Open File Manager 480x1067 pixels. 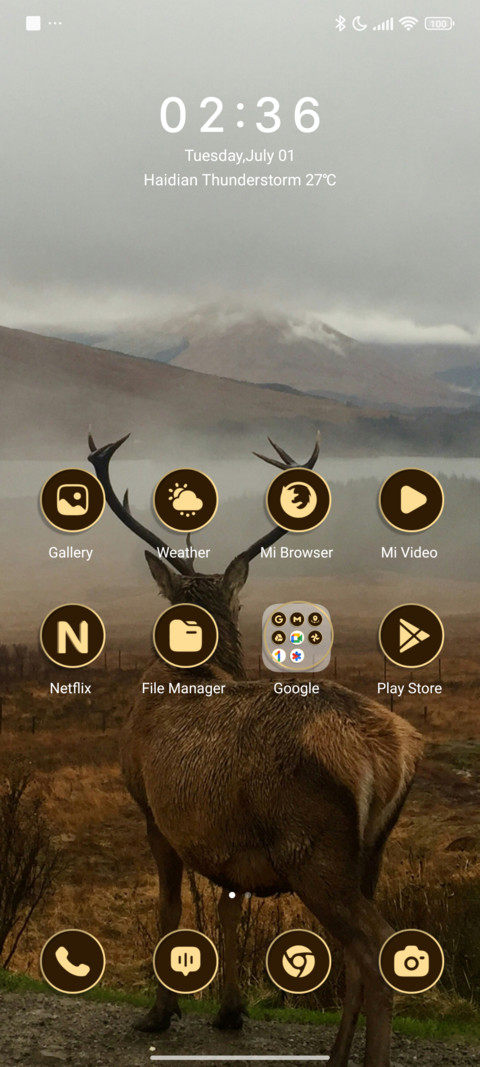185,636
